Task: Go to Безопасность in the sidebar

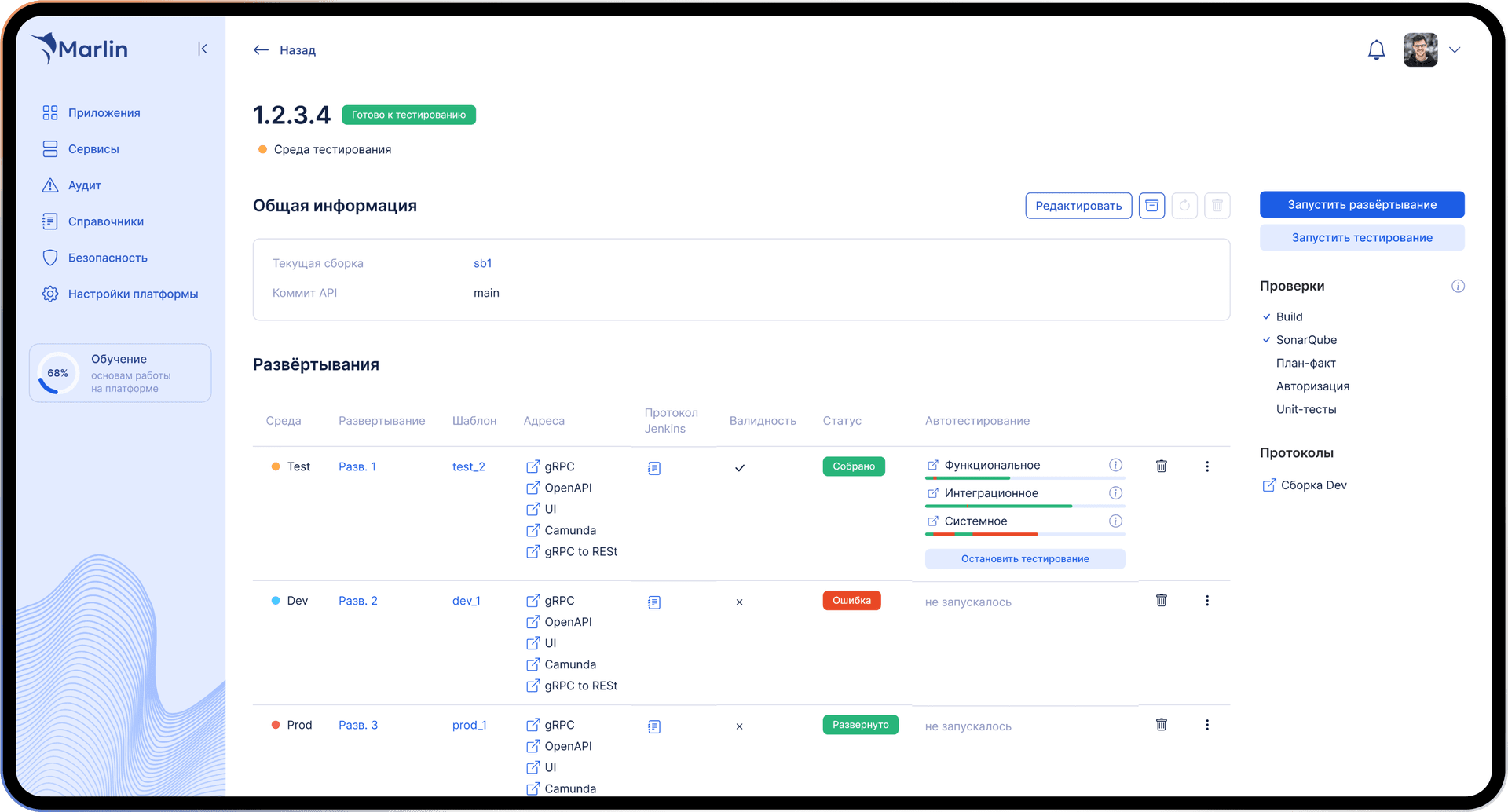Action: [x=108, y=258]
